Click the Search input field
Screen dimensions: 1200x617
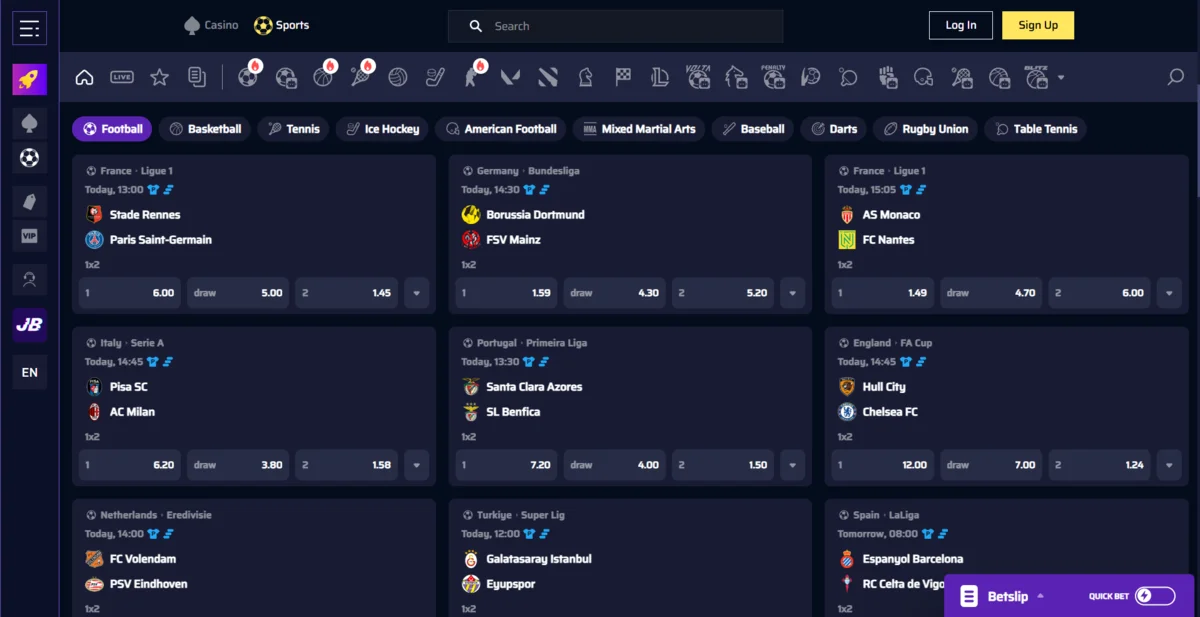(x=630, y=26)
